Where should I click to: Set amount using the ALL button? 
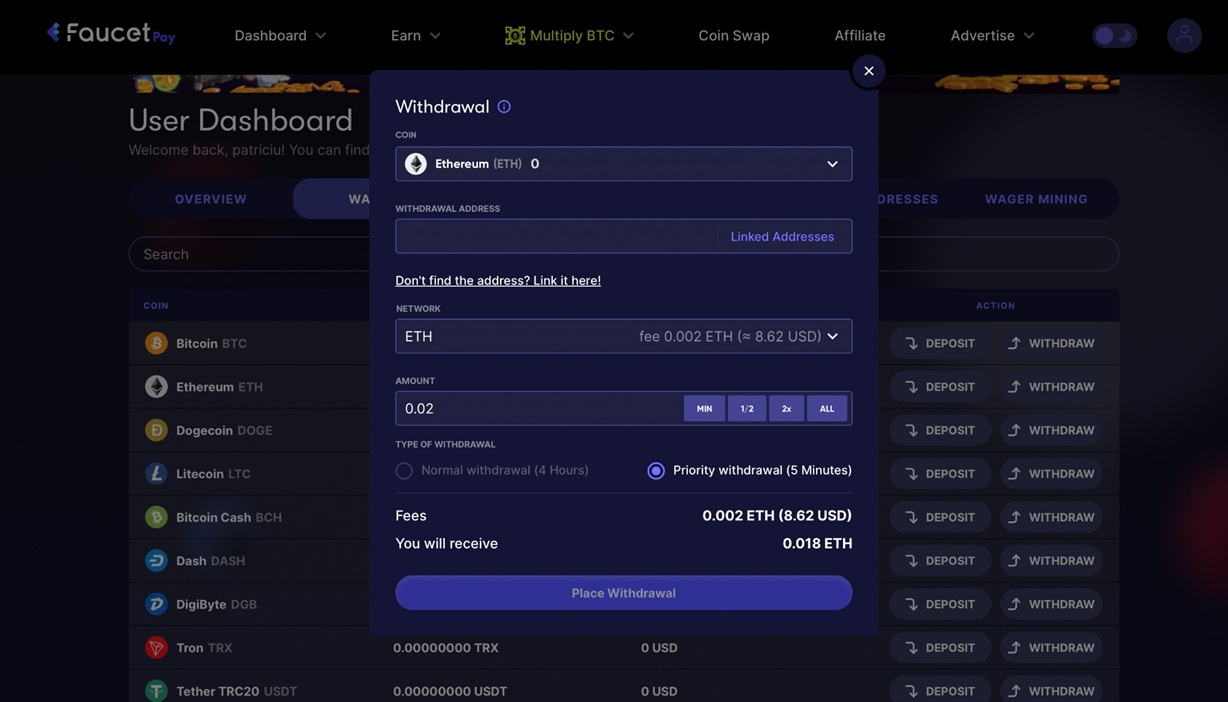click(x=826, y=409)
